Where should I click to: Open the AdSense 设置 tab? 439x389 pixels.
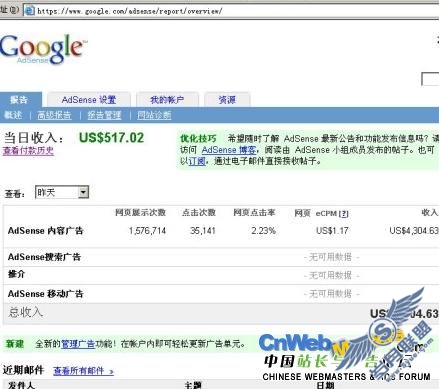coord(89,100)
